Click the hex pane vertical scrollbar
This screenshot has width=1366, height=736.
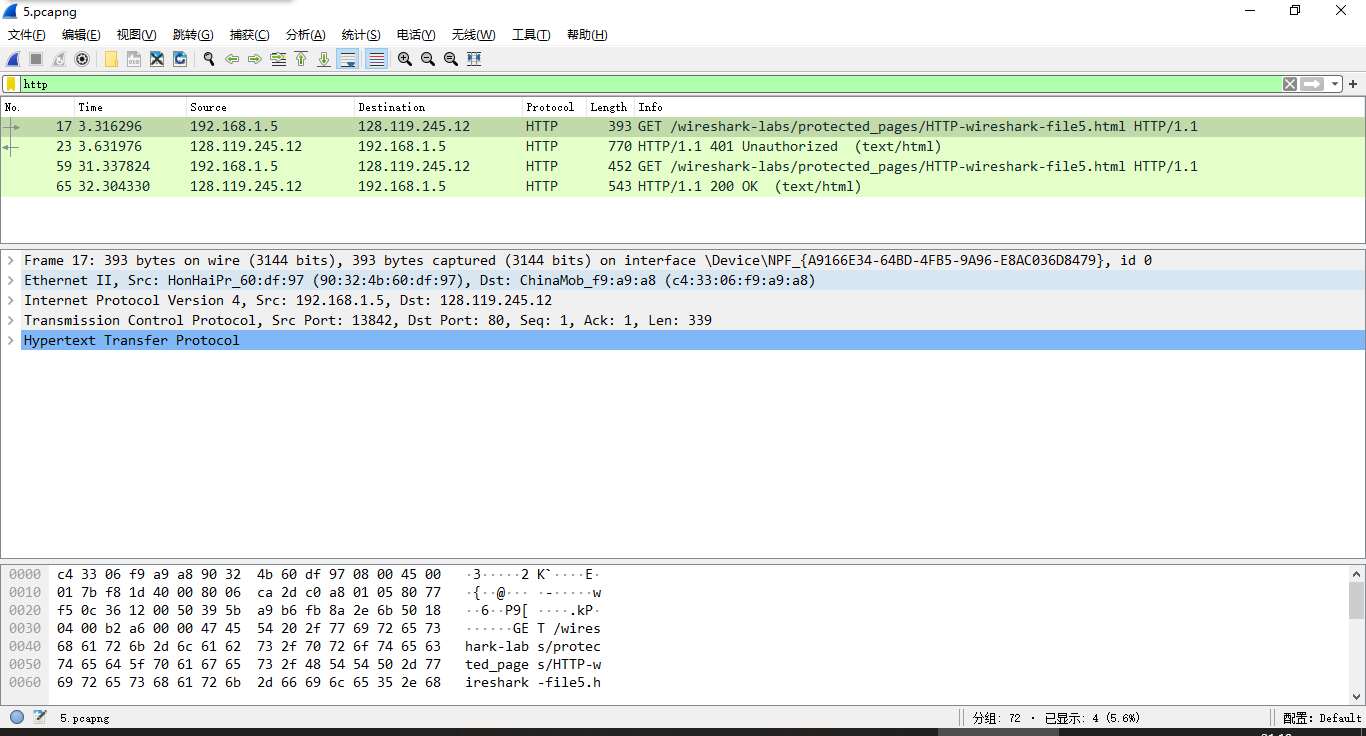[1356, 600]
